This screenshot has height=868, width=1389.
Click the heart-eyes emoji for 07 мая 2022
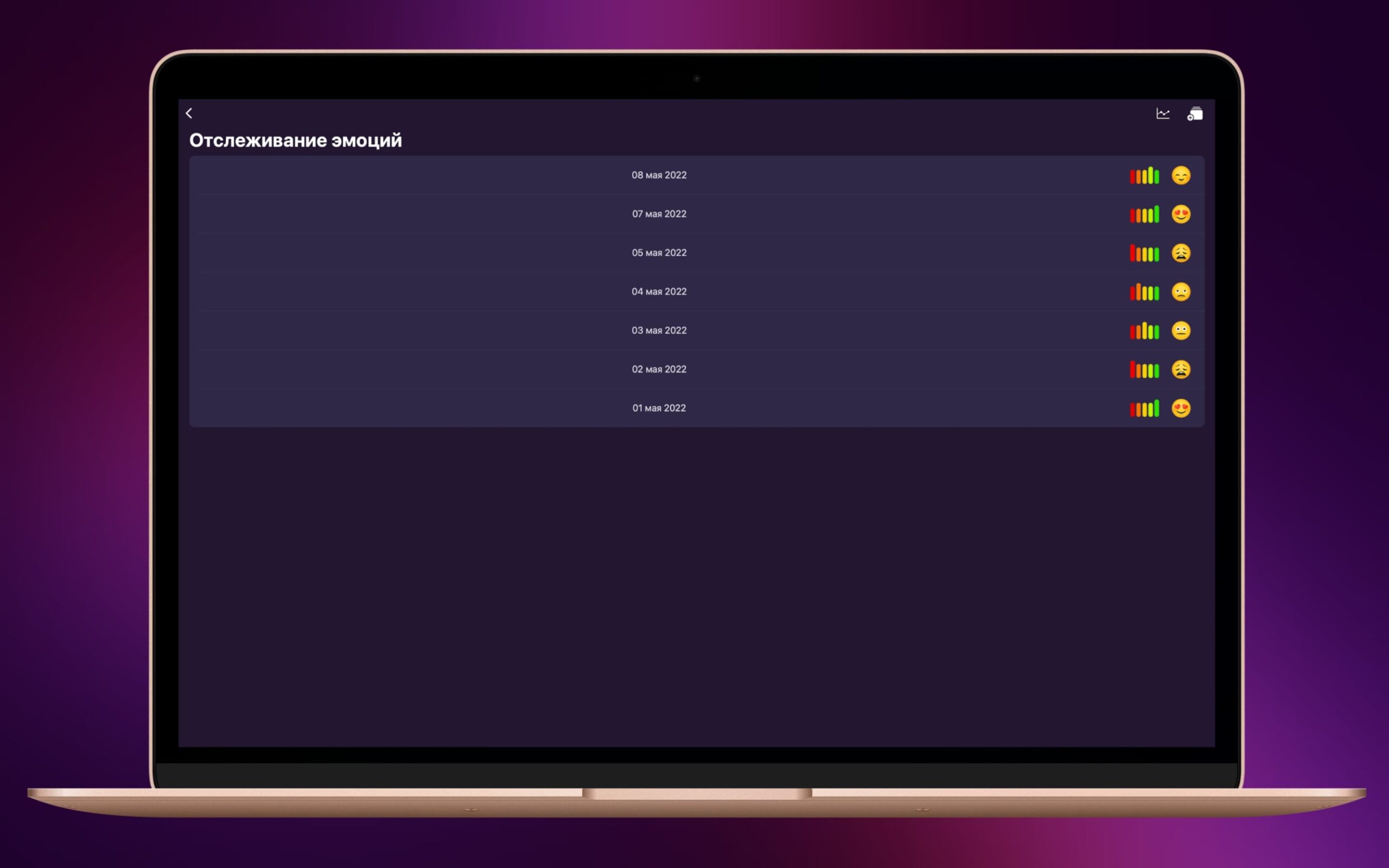1181,214
